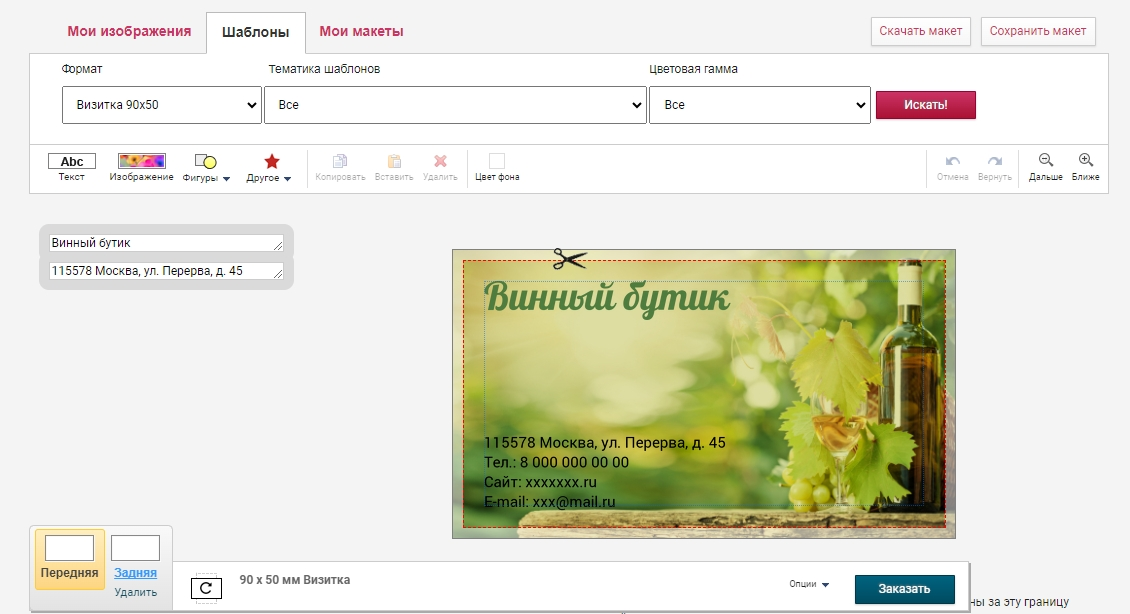Click the Изображение image tool icon
1130x614 pixels.
[x=141, y=162]
